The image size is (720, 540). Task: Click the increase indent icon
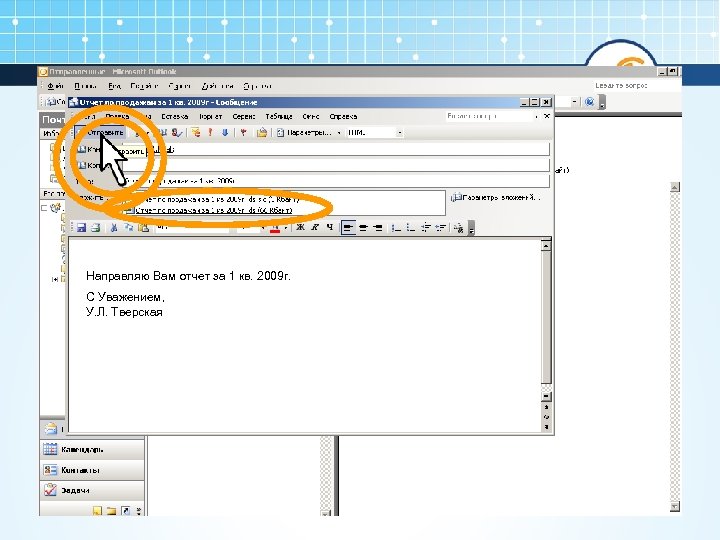pyautogui.click(x=440, y=227)
